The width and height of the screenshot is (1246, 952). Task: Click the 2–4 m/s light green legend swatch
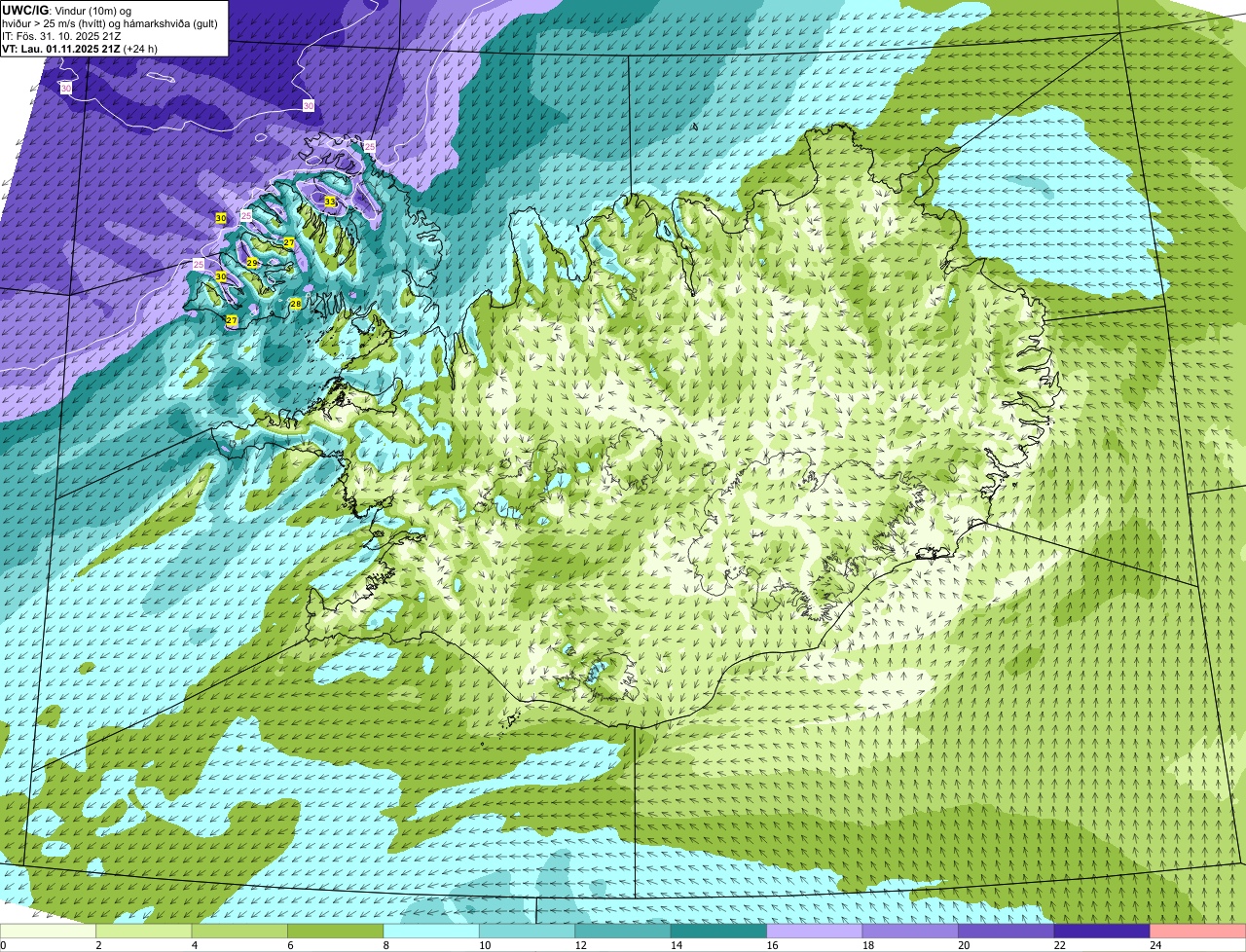pyautogui.click(x=144, y=932)
